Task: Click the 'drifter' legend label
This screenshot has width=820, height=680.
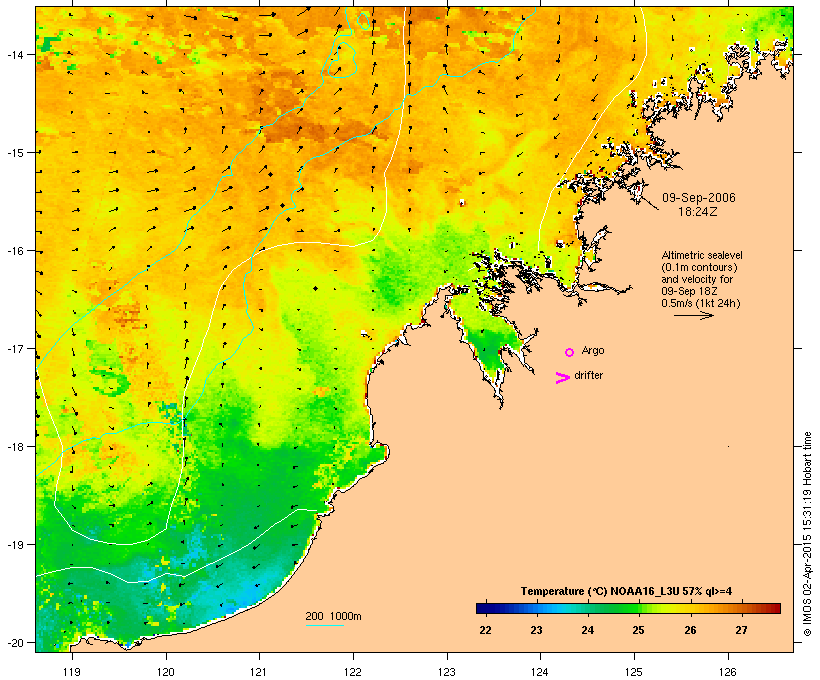Action: pyautogui.click(x=588, y=375)
